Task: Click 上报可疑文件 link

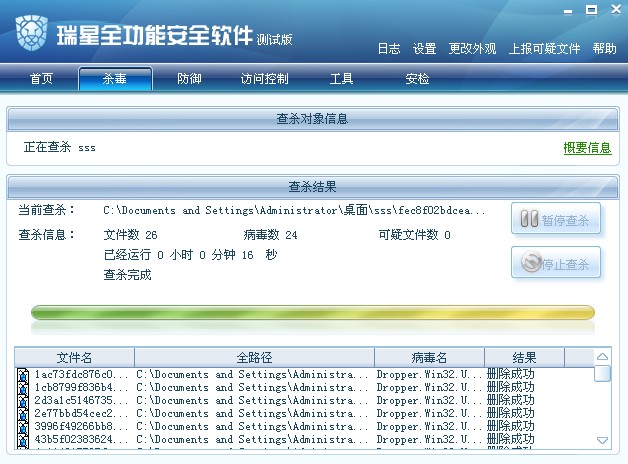Action: [544, 49]
